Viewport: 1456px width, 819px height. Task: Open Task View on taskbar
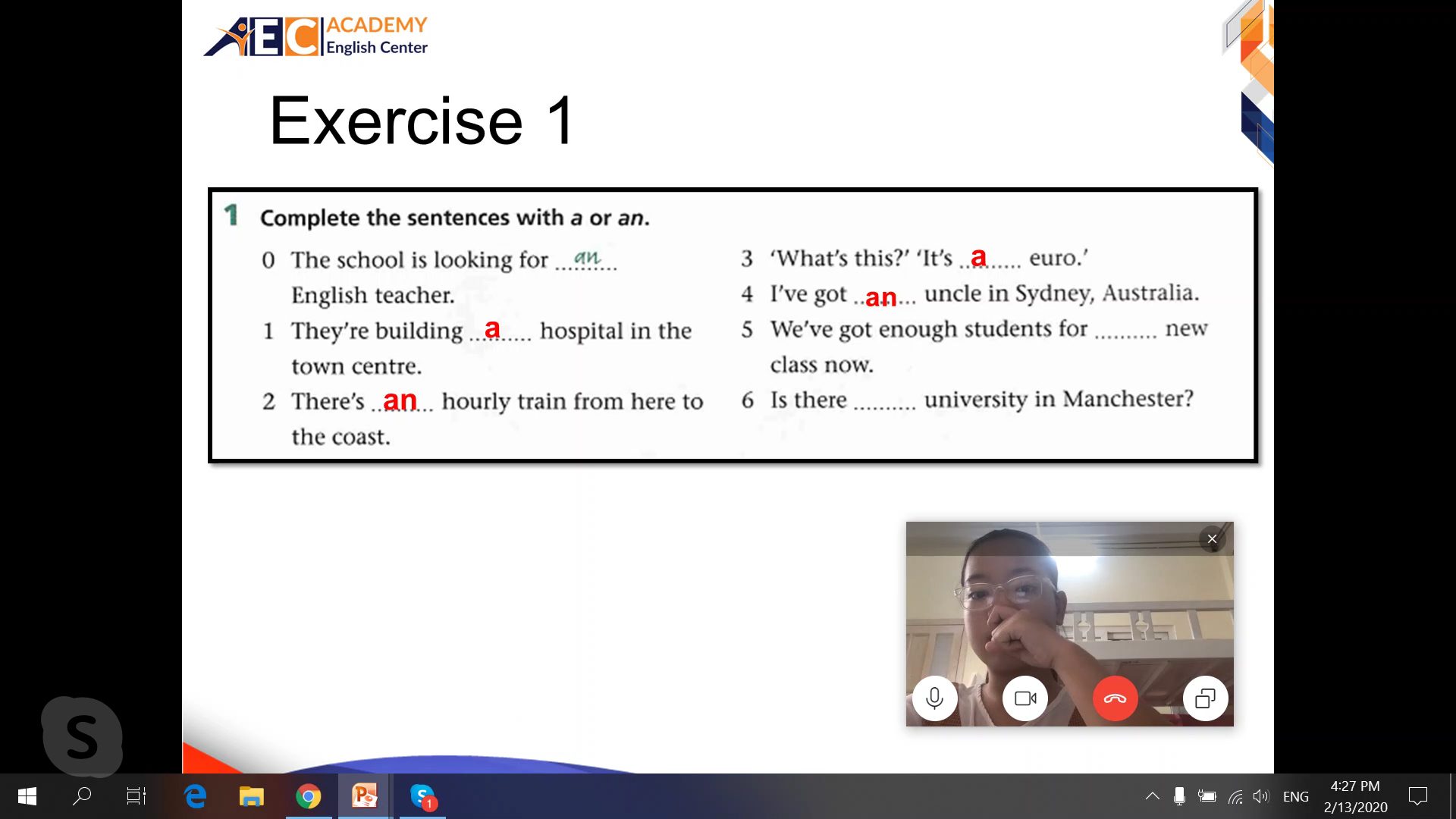pyautogui.click(x=136, y=796)
